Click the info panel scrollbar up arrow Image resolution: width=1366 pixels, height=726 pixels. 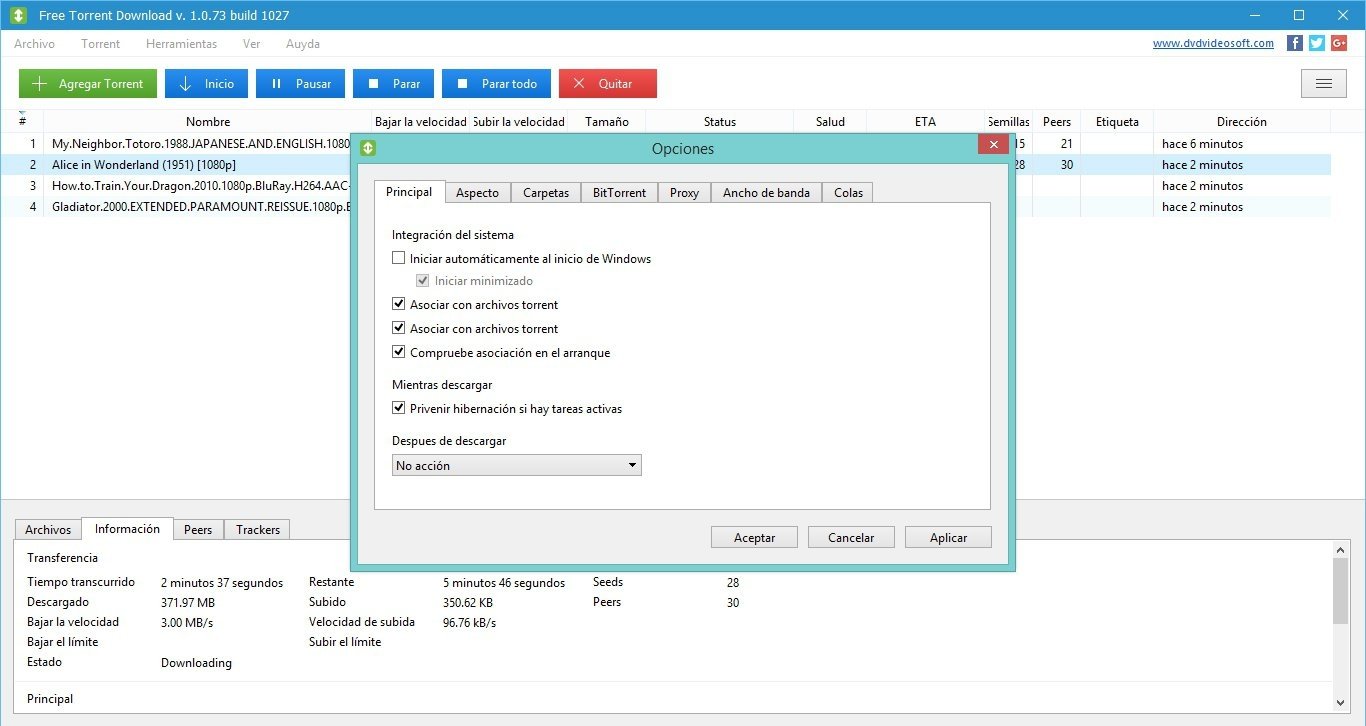[x=1341, y=549]
